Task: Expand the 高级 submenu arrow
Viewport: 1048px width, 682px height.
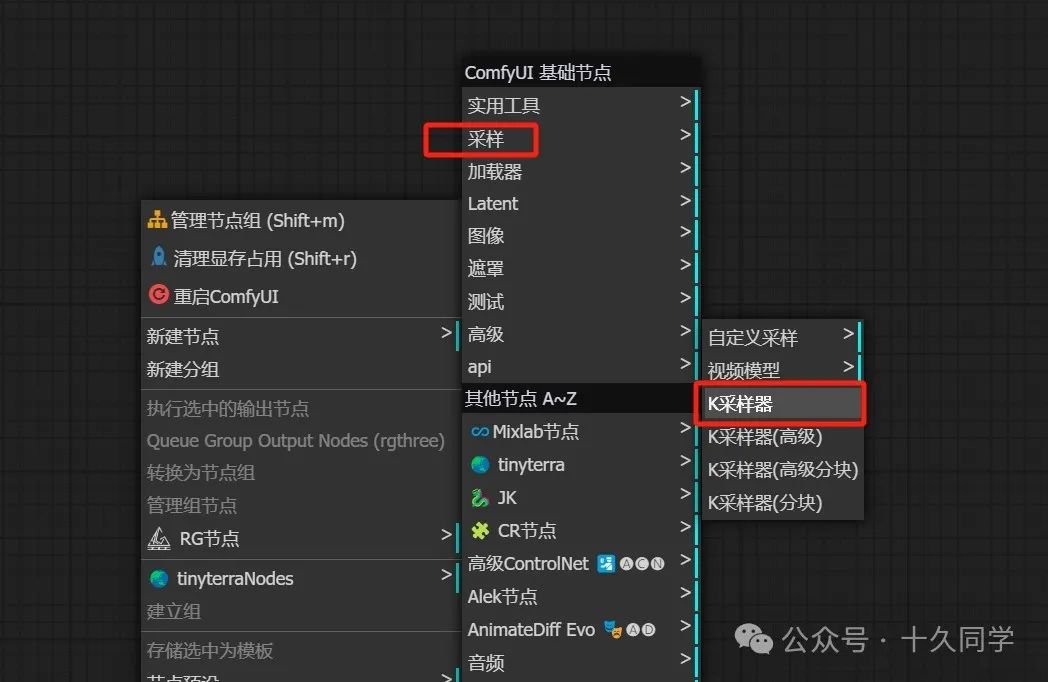Action: pos(685,330)
